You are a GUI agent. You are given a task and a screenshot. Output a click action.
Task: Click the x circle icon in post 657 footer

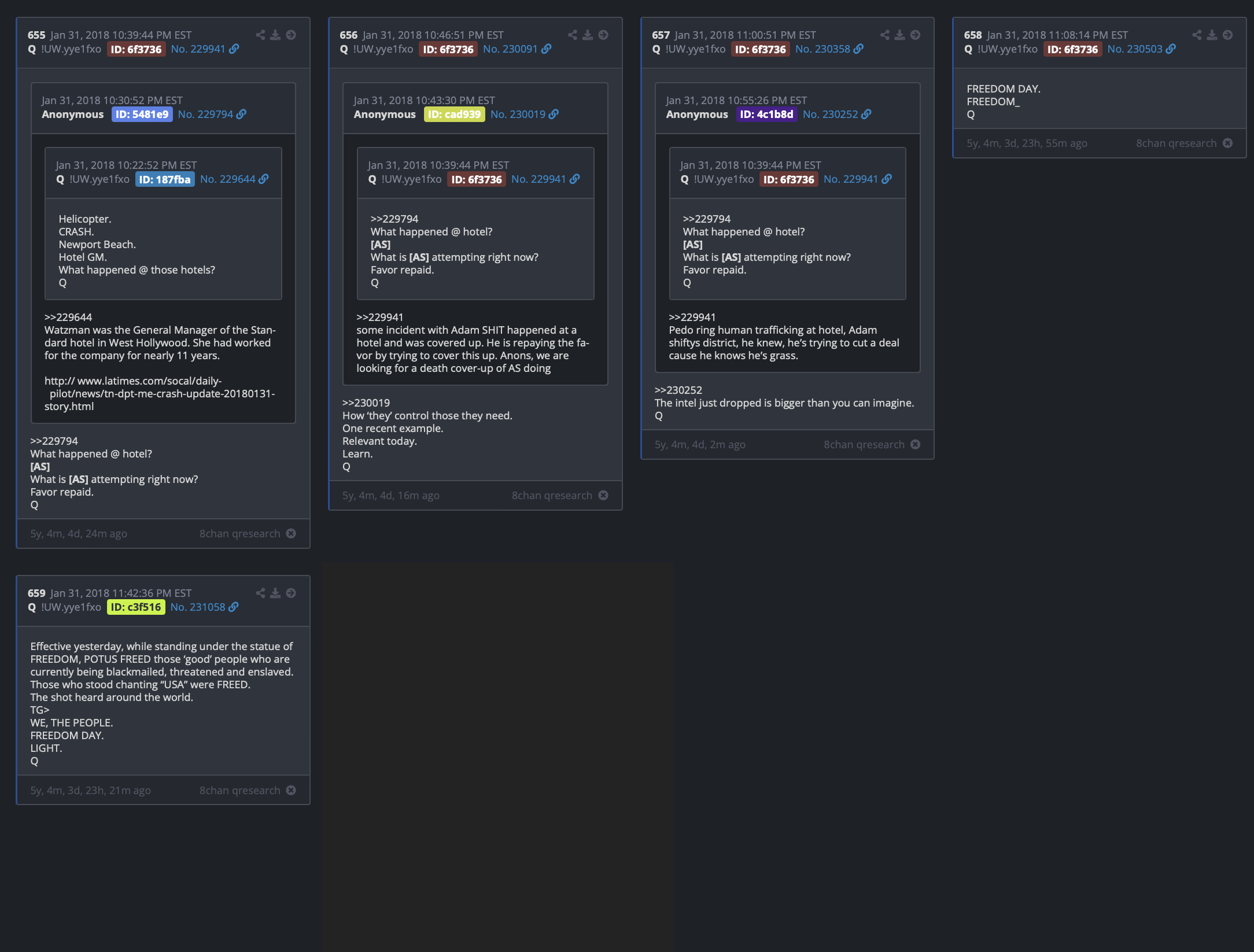coord(915,444)
